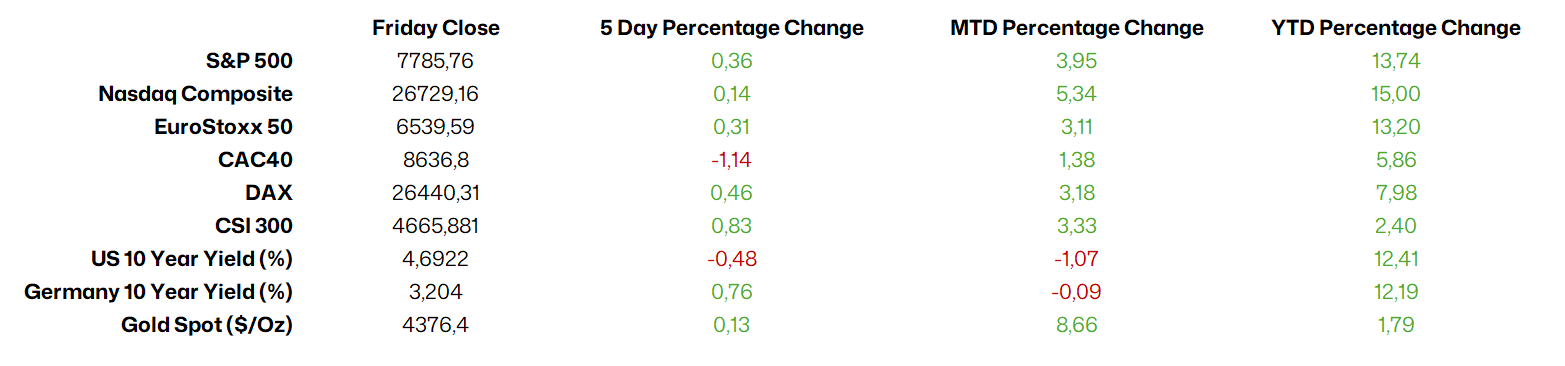This screenshot has height=366, width=1565.
Task: Click the Germany yield MTD value -0,09
Action: (x=1076, y=292)
